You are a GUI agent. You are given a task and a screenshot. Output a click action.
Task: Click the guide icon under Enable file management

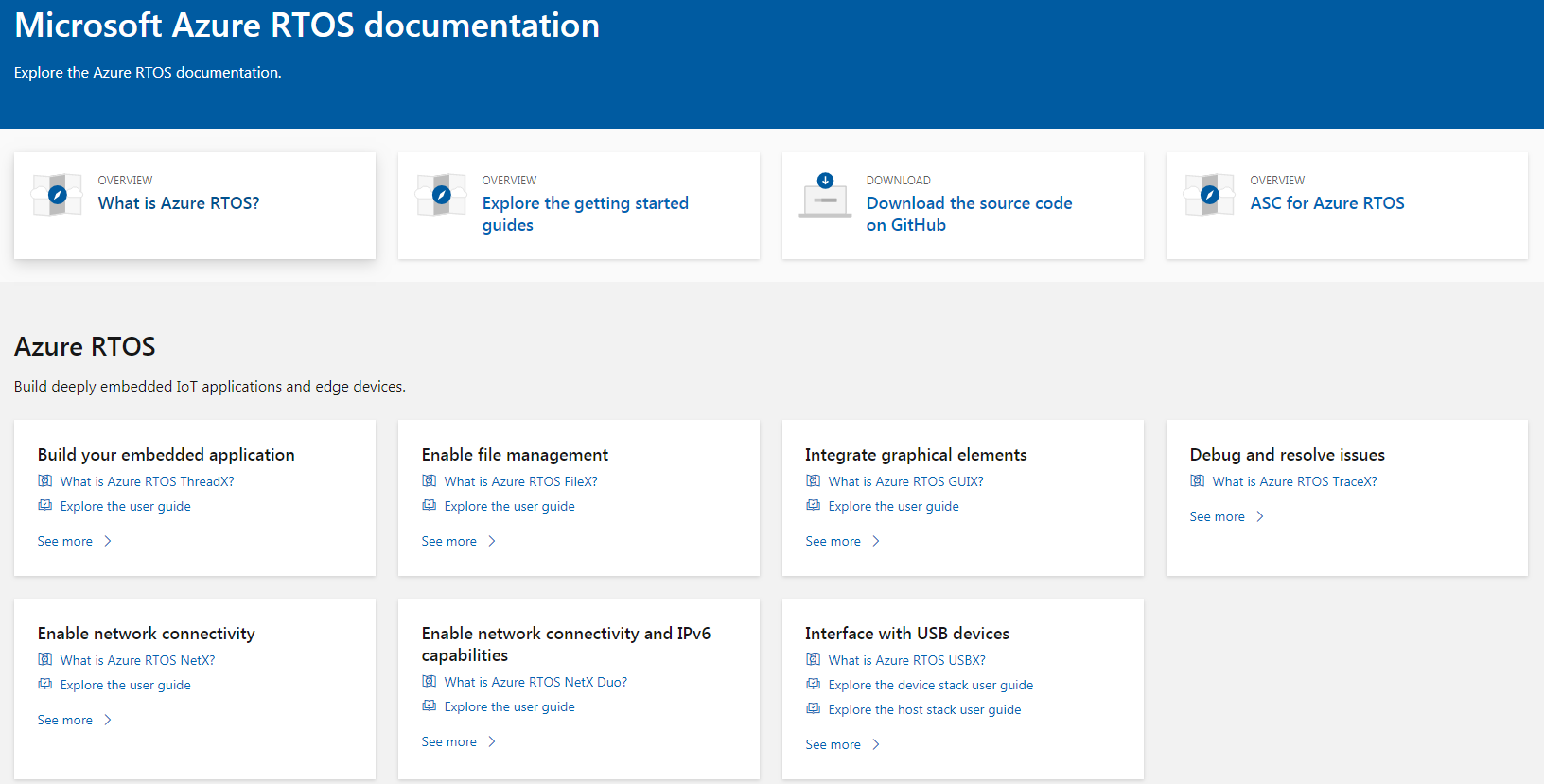(429, 505)
